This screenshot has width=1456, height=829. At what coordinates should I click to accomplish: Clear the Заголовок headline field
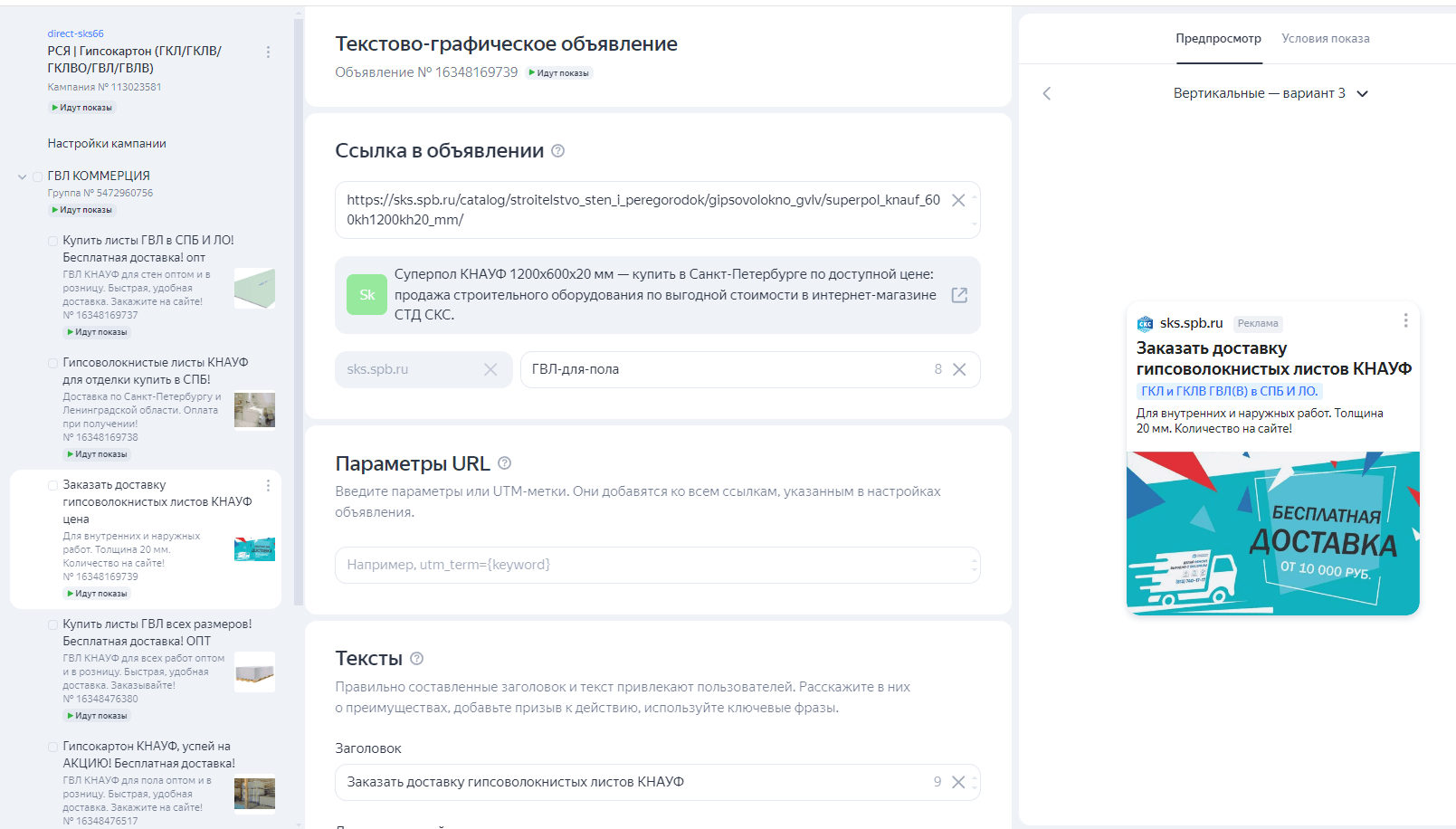[x=958, y=782]
